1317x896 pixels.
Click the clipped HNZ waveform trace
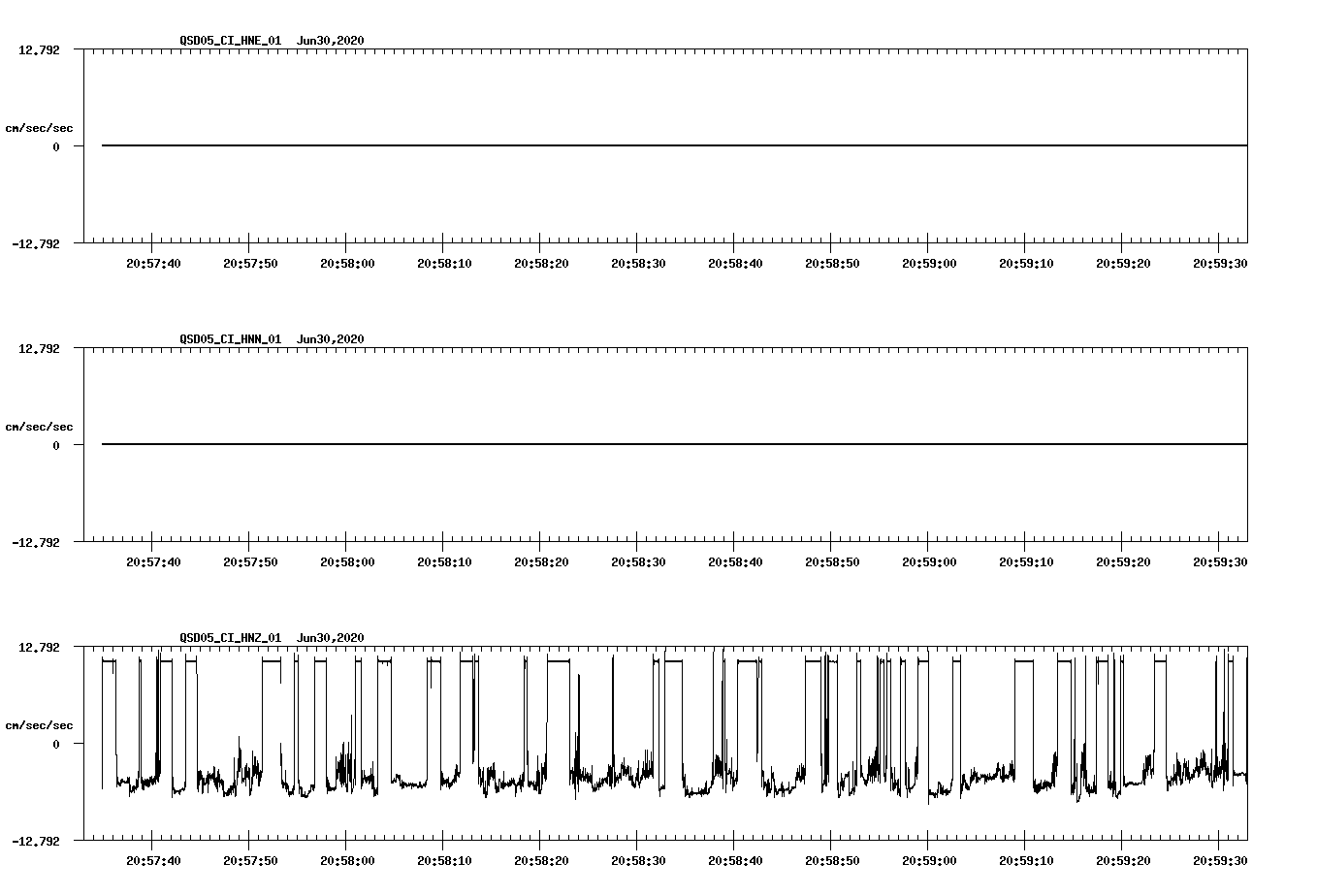(674, 724)
